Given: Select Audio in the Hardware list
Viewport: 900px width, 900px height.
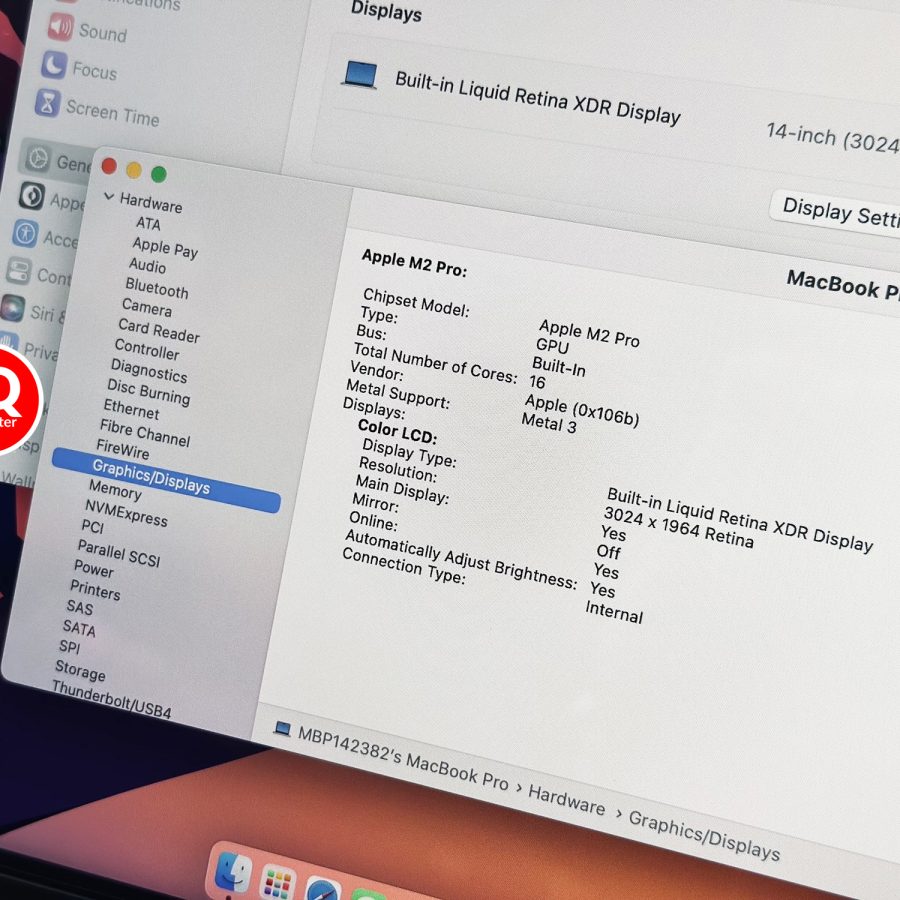Looking at the screenshot, I should coord(147,265).
